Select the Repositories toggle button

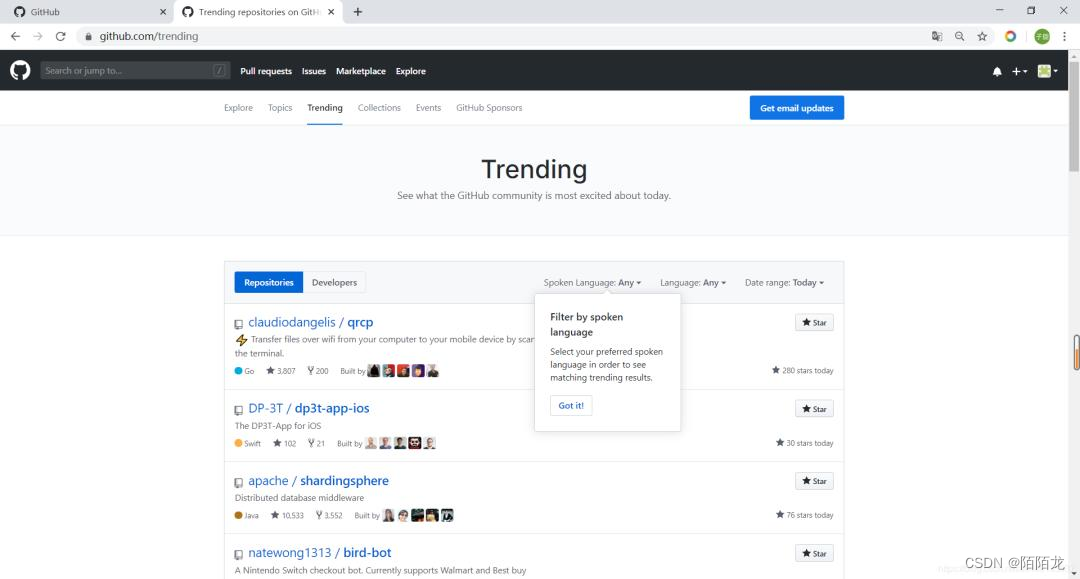[269, 282]
